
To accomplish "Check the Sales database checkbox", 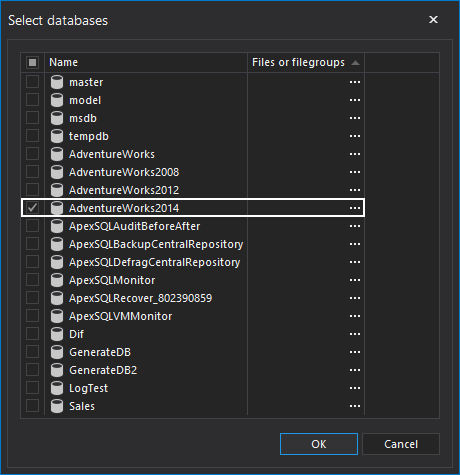I will pyautogui.click(x=32, y=406).
